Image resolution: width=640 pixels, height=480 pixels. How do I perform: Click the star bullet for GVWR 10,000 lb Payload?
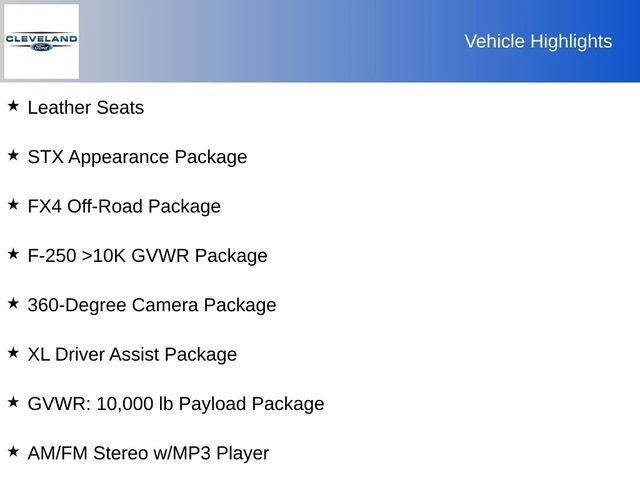coord(13,401)
